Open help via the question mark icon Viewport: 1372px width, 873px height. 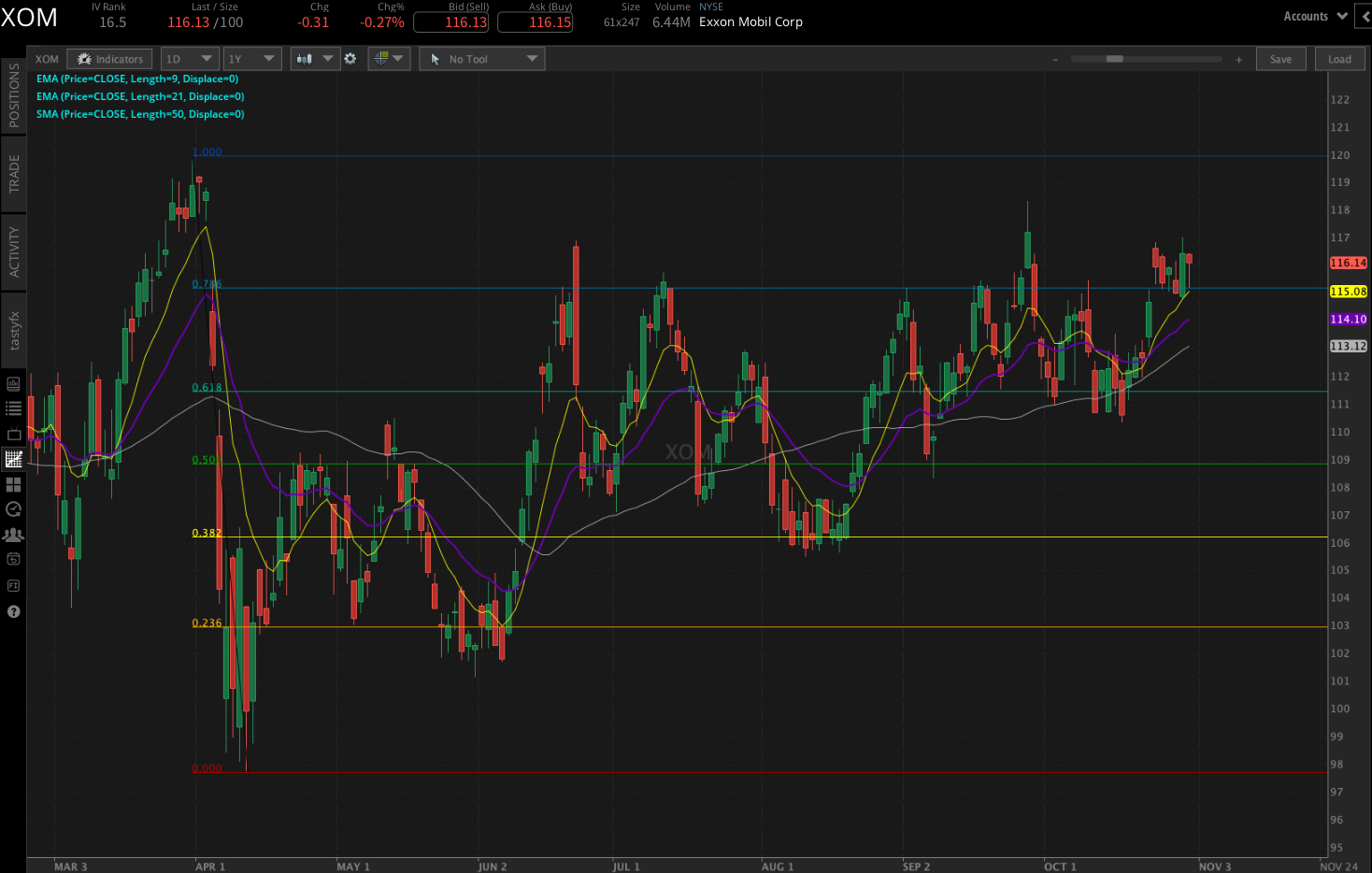tap(13, 611)
